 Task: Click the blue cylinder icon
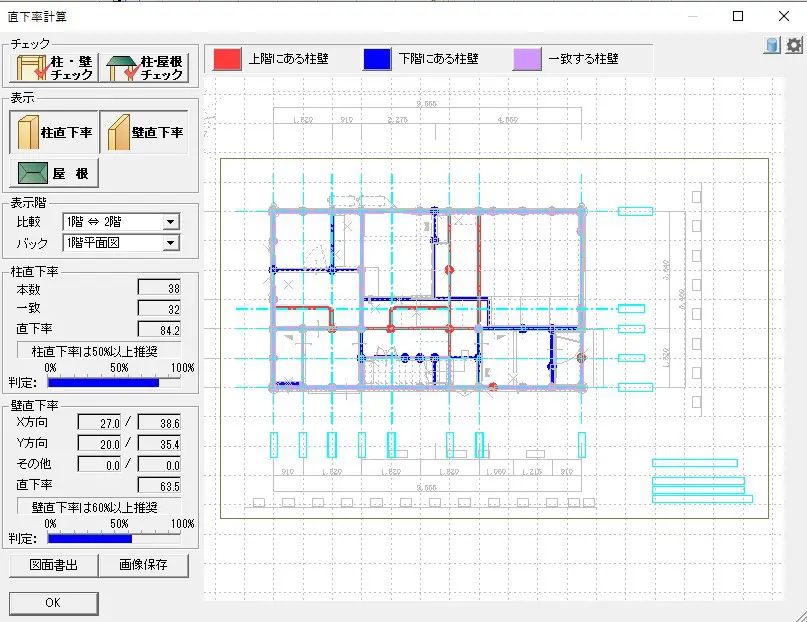point(772,45)
